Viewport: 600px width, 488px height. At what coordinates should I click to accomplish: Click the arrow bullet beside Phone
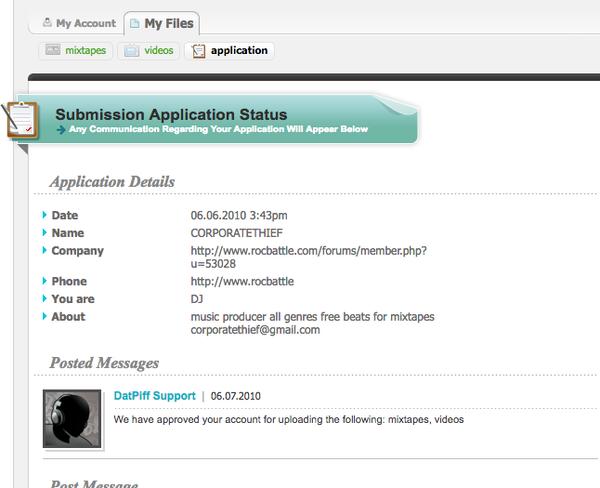[x=44, y=281]
